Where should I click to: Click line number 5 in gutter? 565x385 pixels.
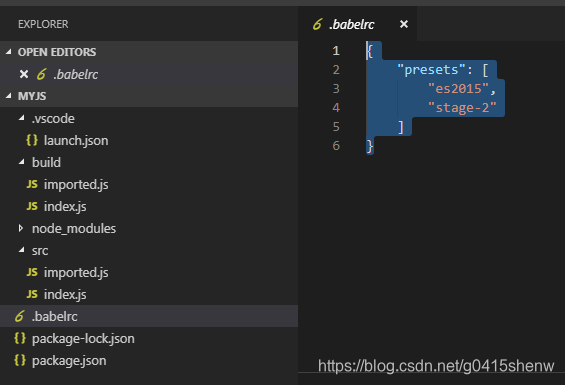pos(336,127)
